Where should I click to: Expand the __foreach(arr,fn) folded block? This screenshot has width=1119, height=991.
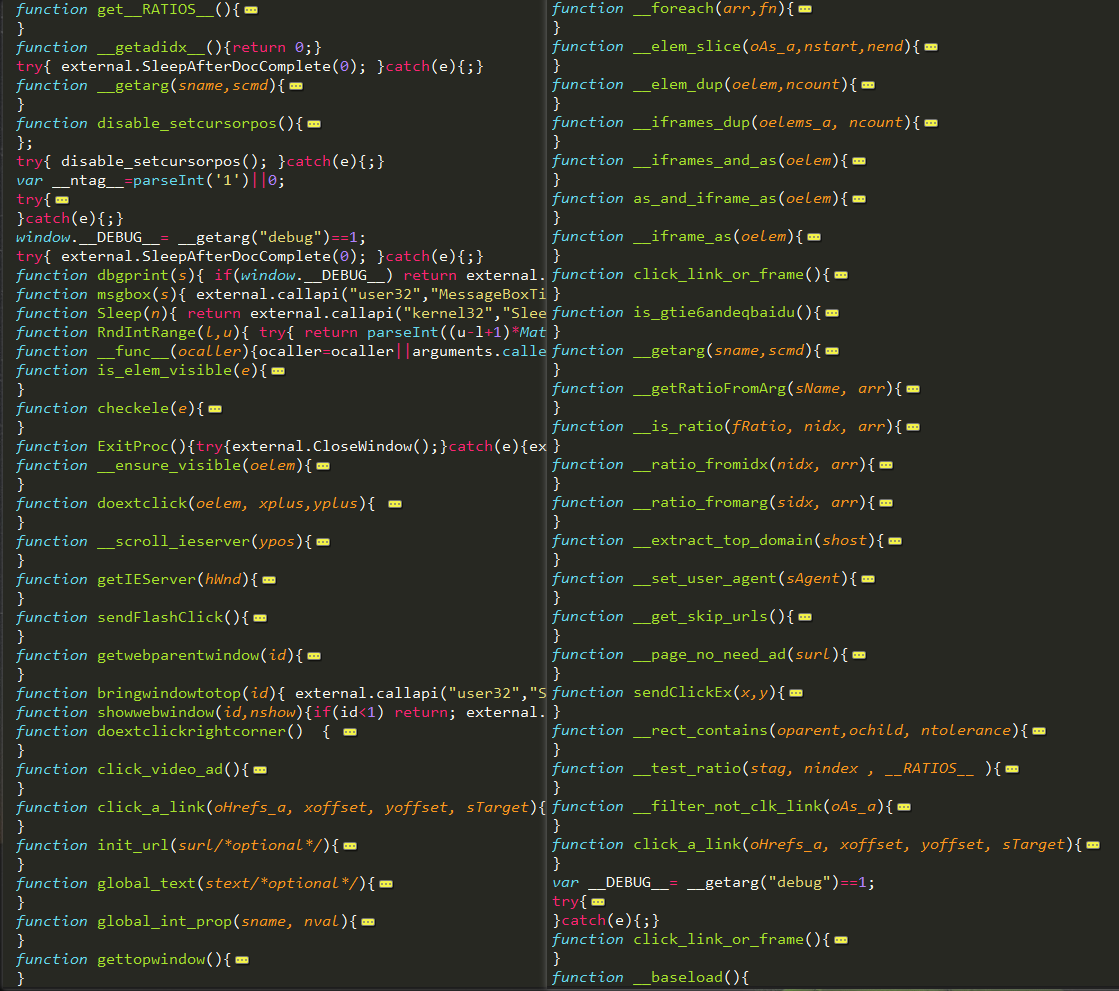pos(805,9)
